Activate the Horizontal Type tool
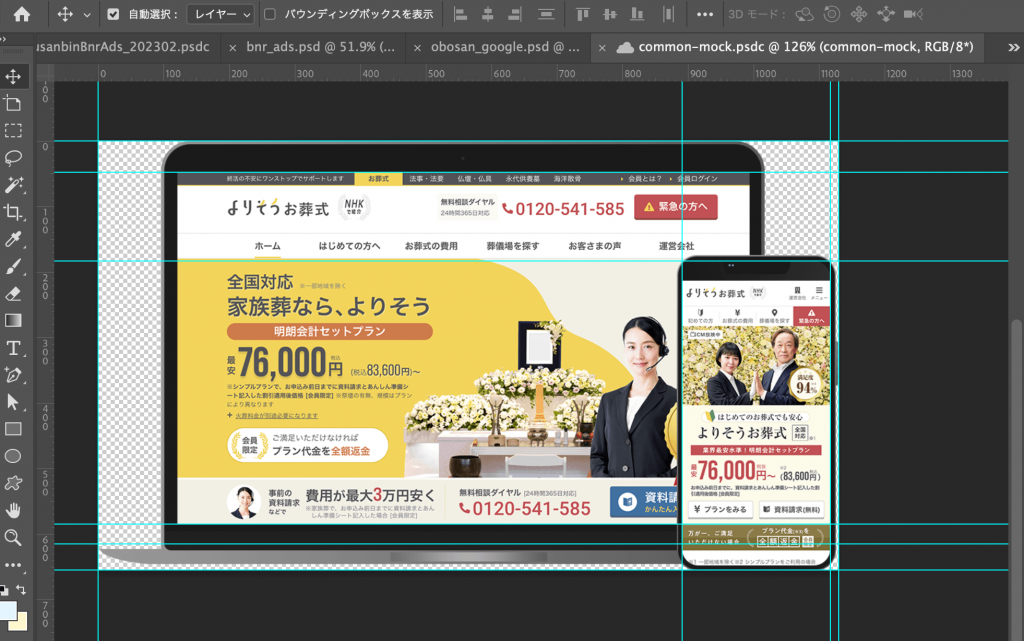The width and height of the screenshot is (1024, 641). (13, 347)
